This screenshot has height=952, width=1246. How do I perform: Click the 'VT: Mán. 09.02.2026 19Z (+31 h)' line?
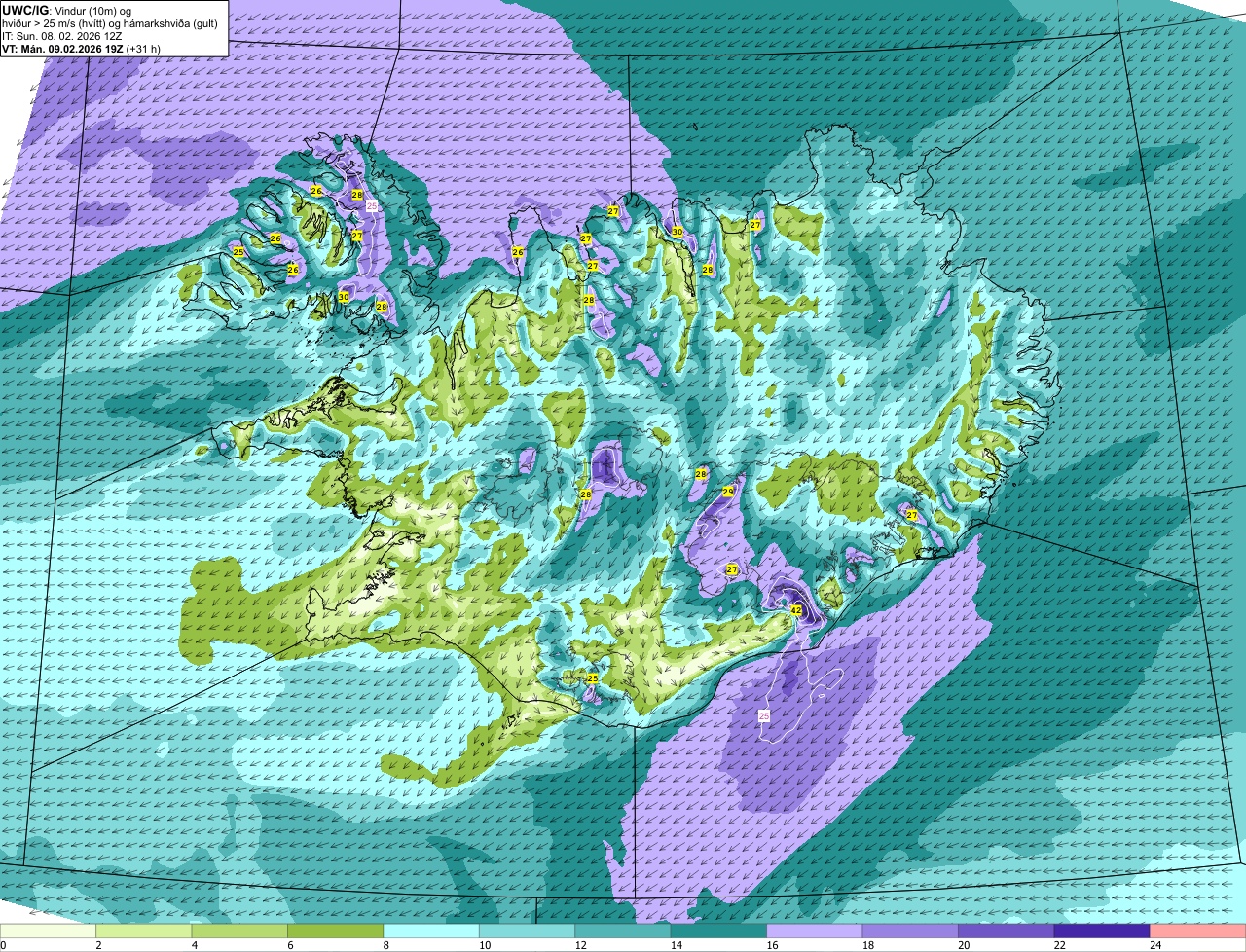[x=81, y=48]
